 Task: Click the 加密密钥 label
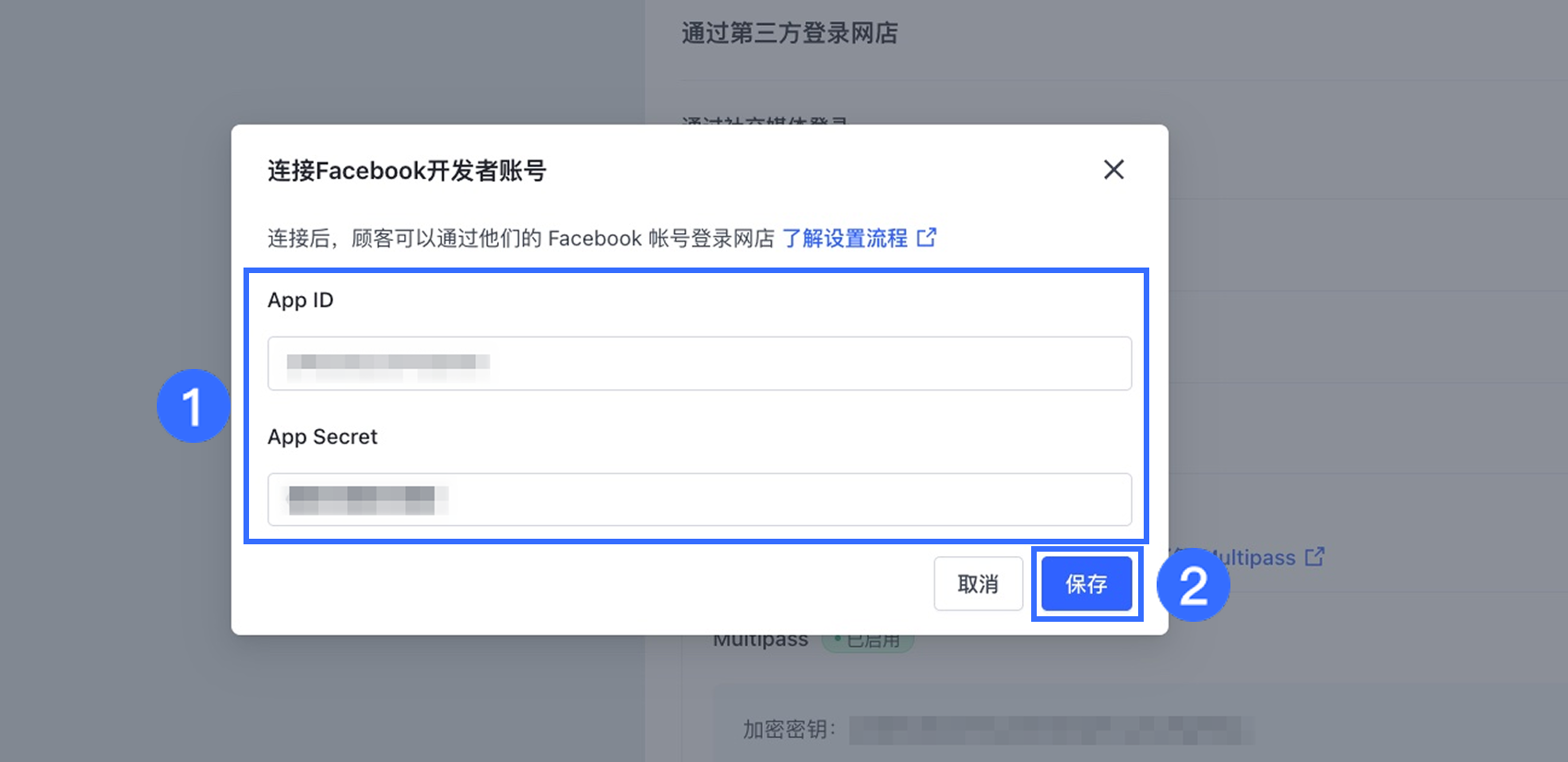(789, 730)
